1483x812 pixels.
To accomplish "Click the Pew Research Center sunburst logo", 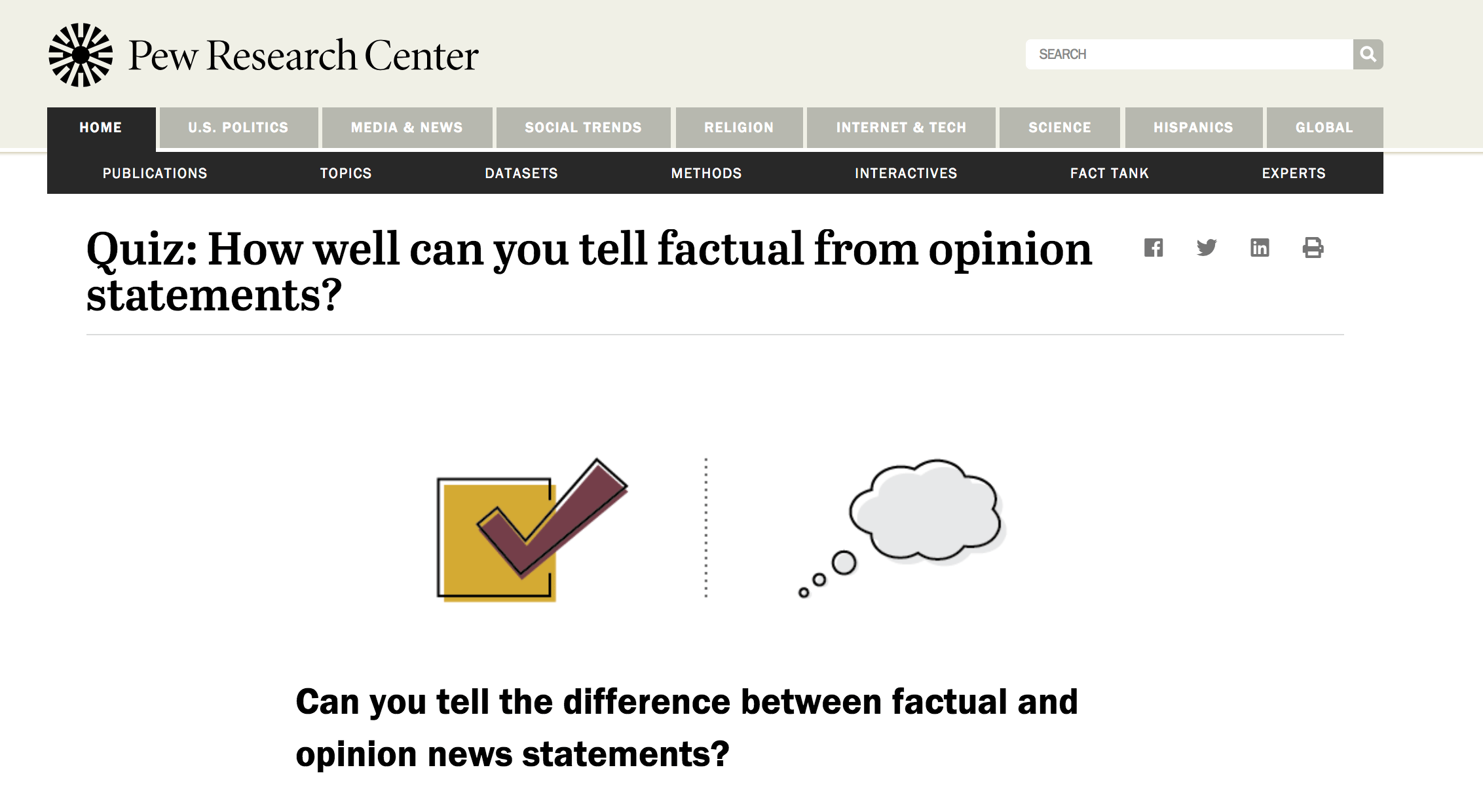I will coord(81,55).
